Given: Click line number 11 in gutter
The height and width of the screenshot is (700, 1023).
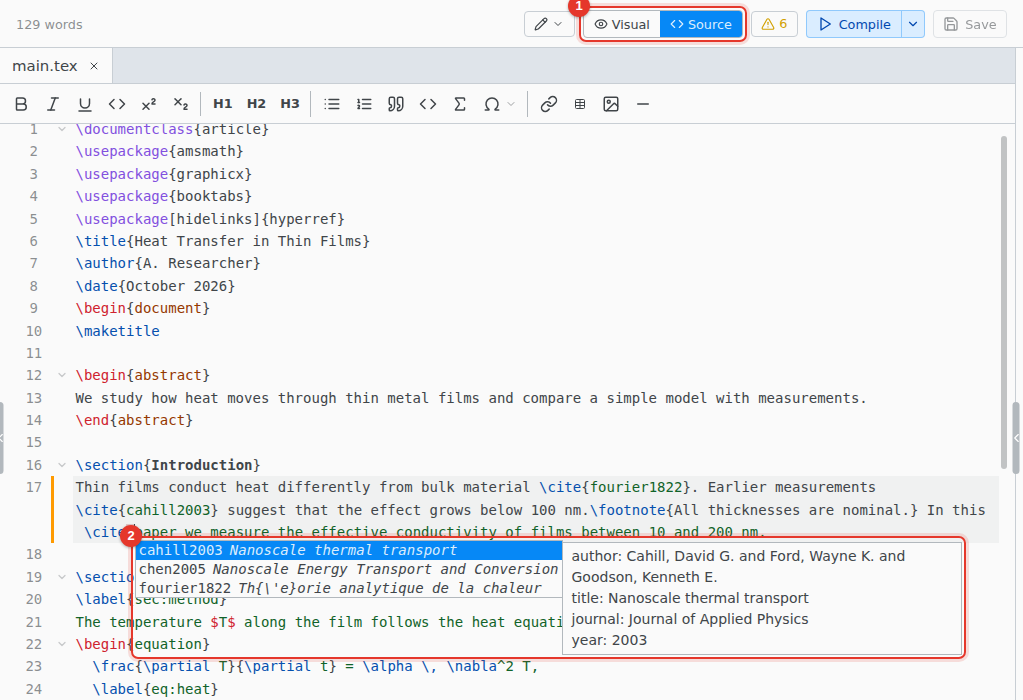Looking at the screenshot, I should (x=34, y=353).
